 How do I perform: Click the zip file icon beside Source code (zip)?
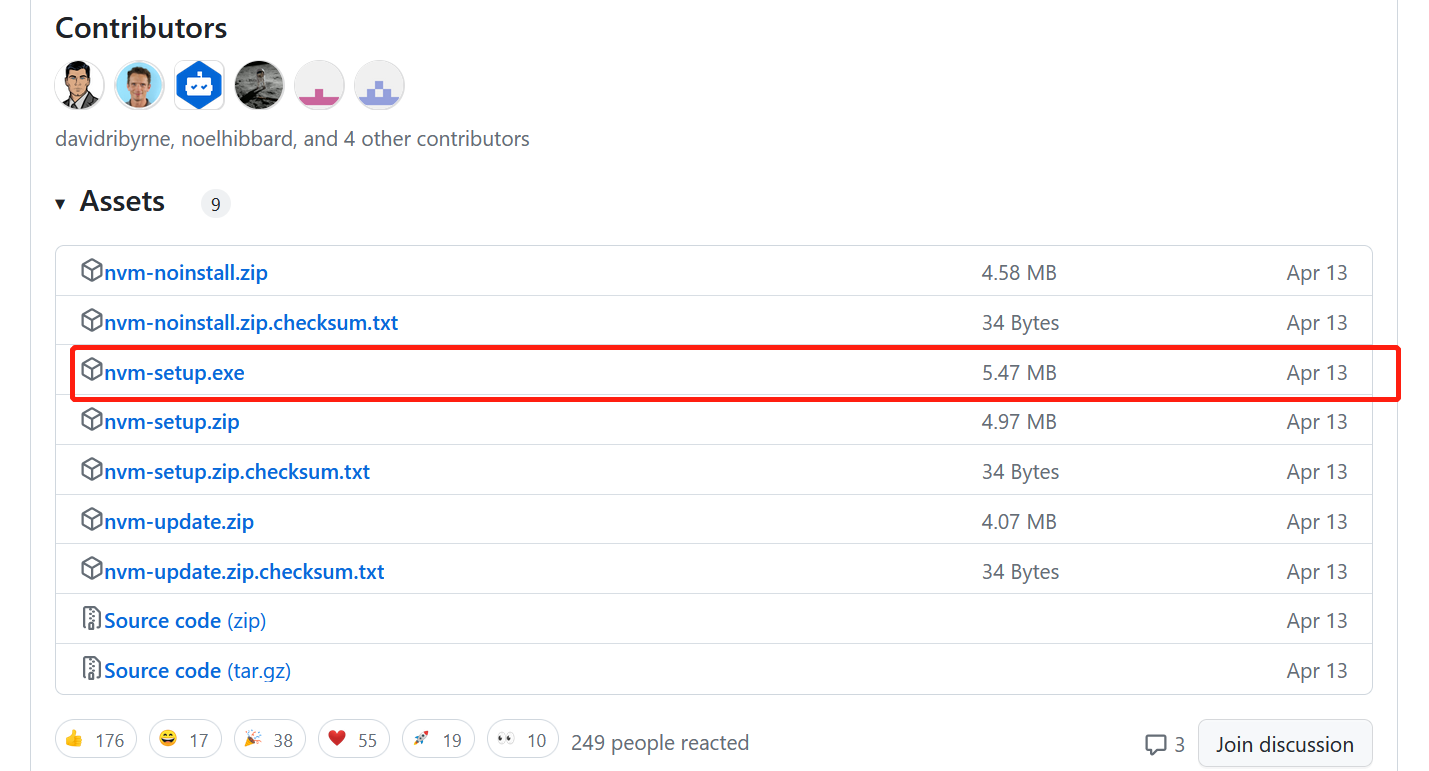tap(91, 619)
